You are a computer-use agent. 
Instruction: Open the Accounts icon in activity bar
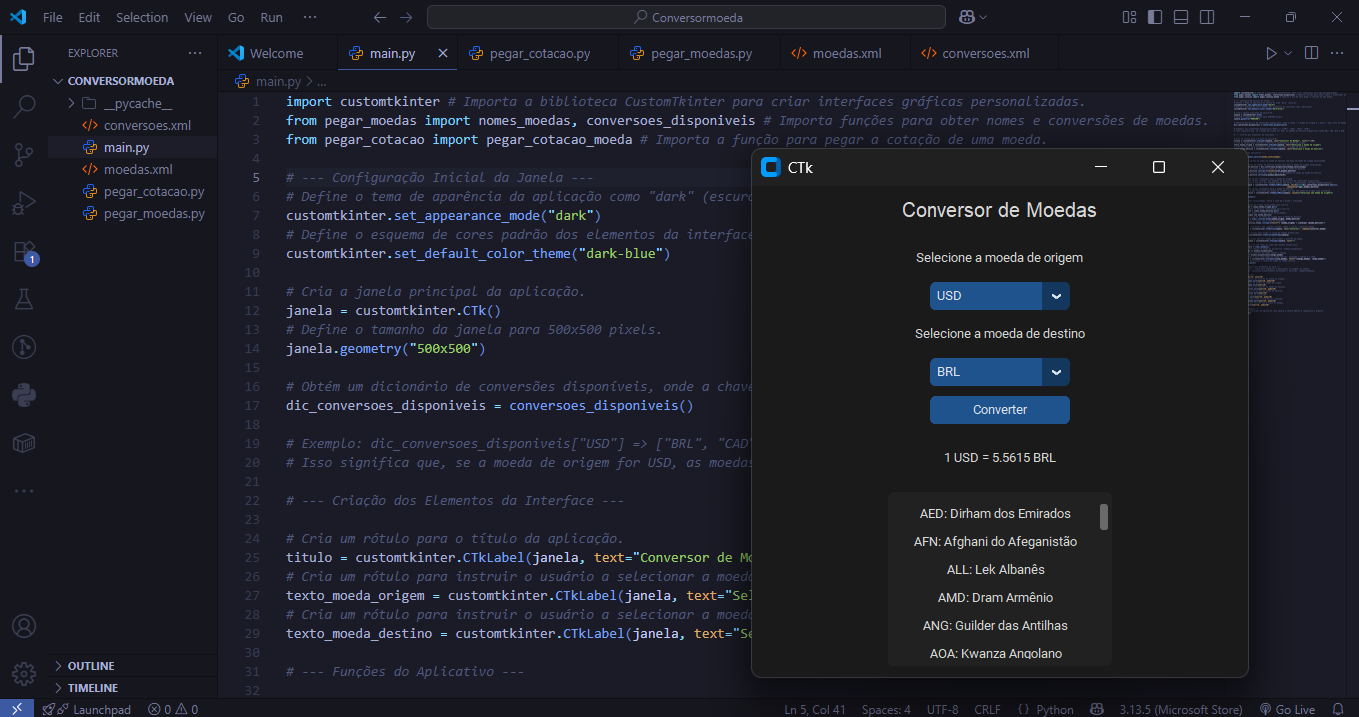[x=24, y=627]
